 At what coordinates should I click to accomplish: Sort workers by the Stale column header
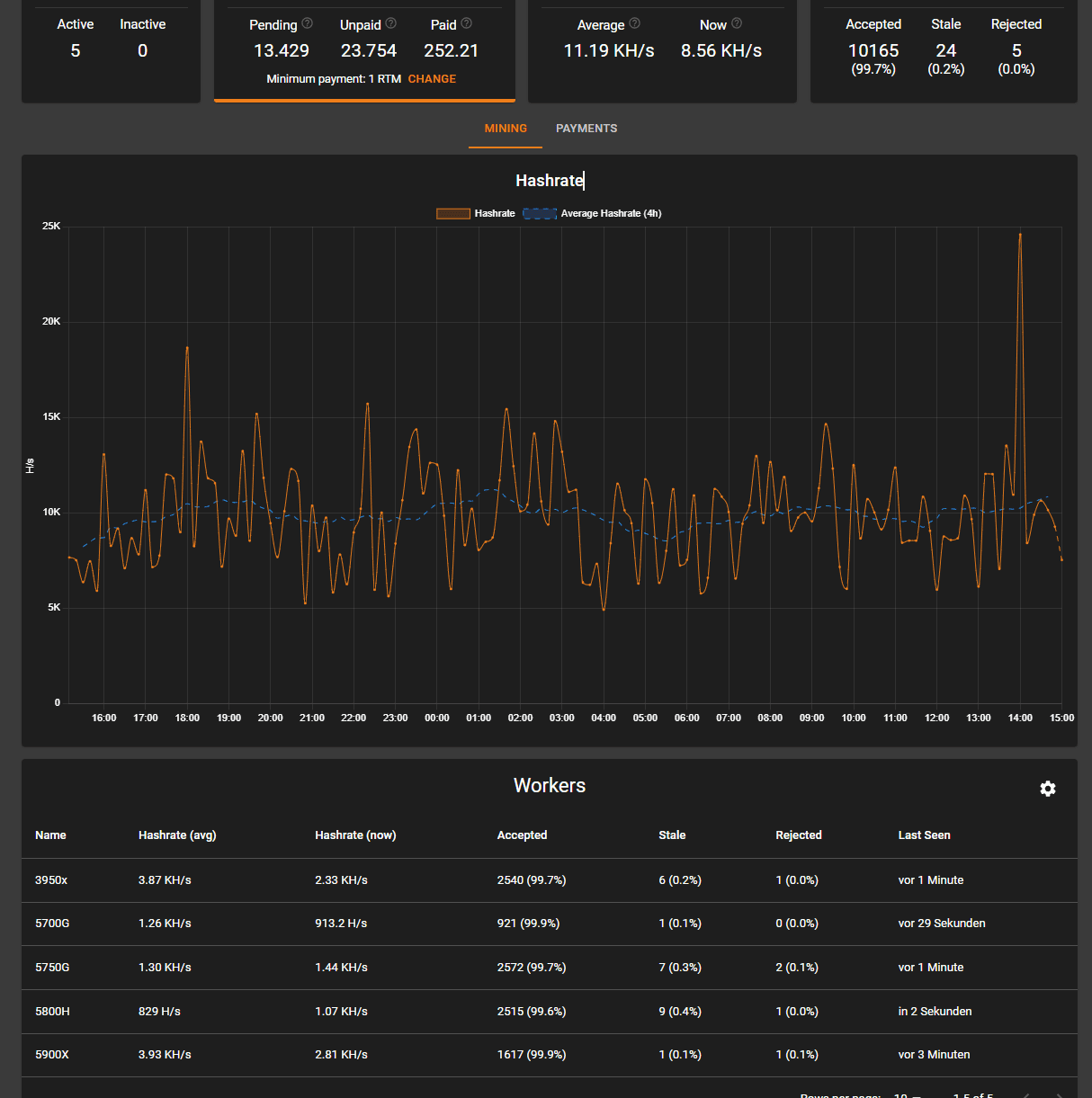coord(672,835)
